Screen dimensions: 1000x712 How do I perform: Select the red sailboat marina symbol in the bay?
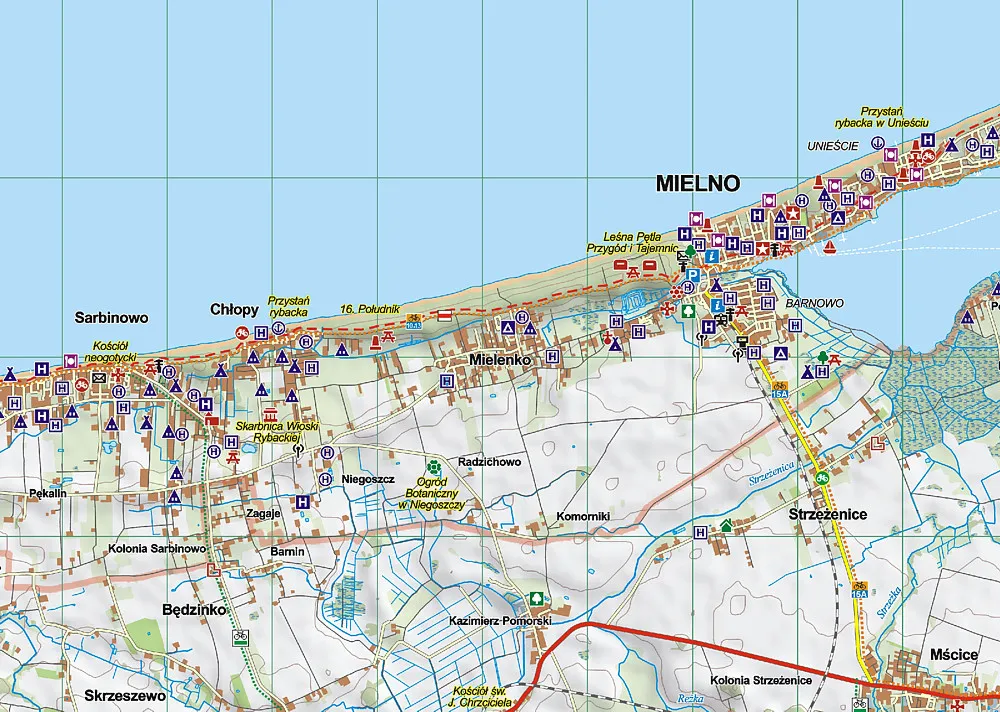(829, 247)
